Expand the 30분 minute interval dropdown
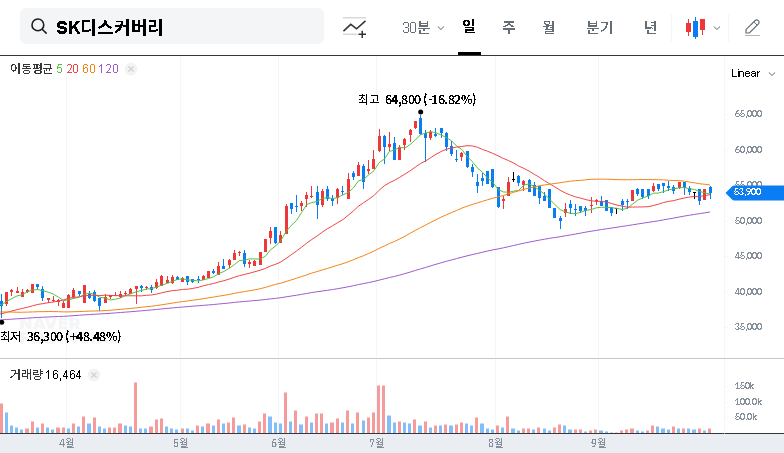 coord(424,28)
